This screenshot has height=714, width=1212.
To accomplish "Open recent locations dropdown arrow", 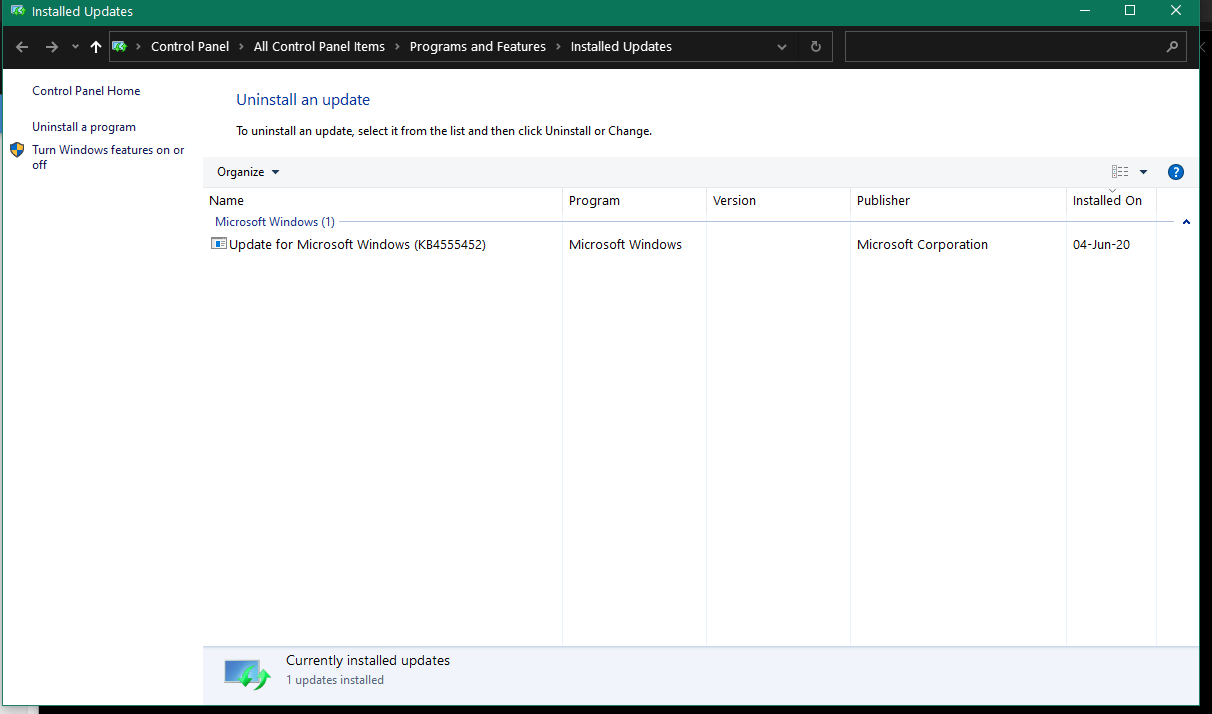I will coord(75,47).
